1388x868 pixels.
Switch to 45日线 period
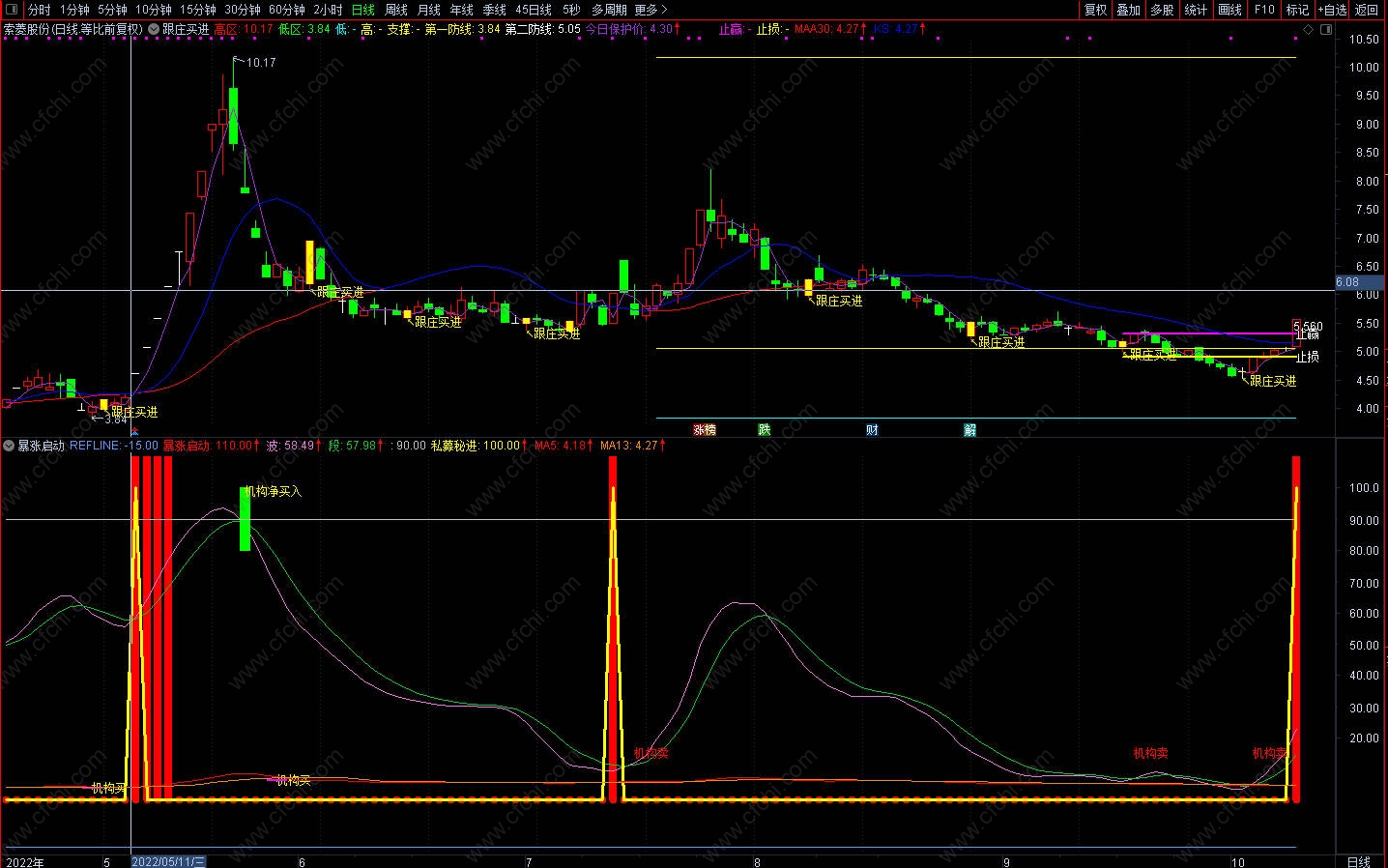(x=533, y=10)
